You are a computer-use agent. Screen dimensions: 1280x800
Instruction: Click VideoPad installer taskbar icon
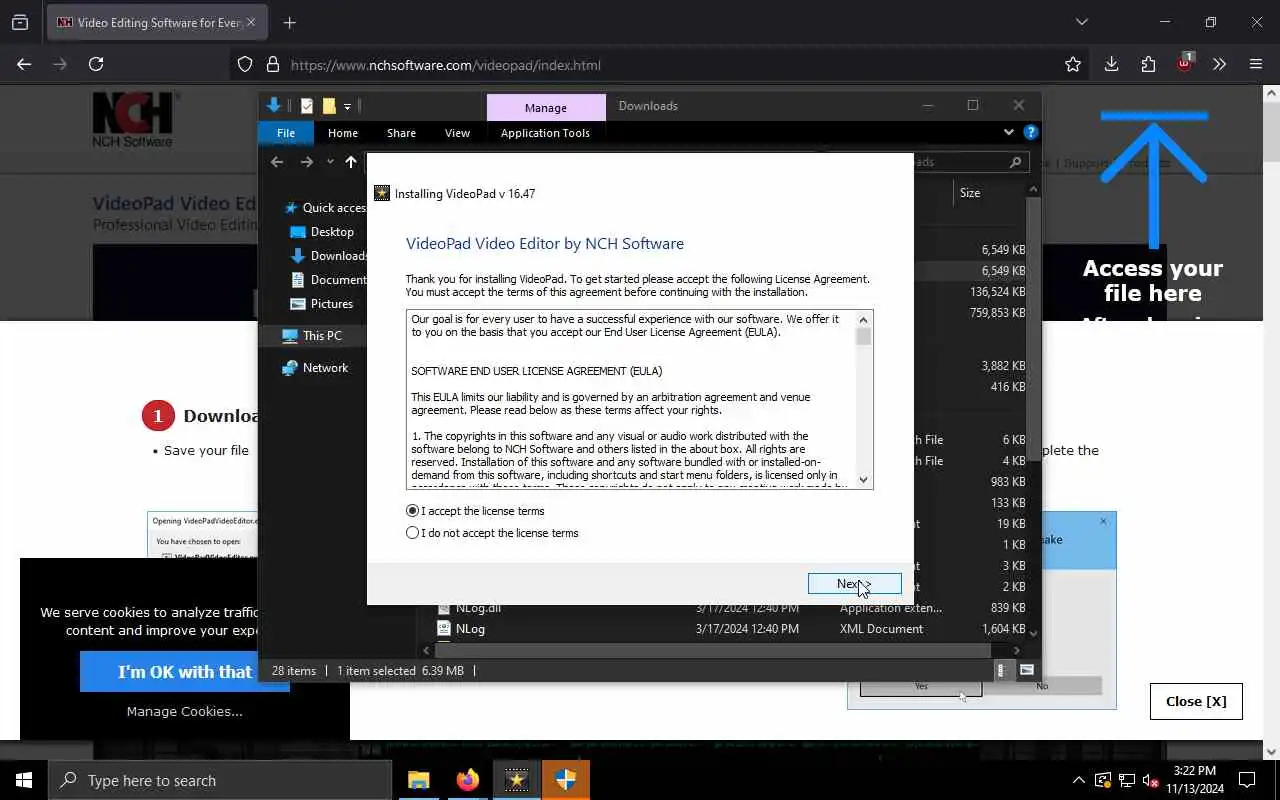[517, 780]
